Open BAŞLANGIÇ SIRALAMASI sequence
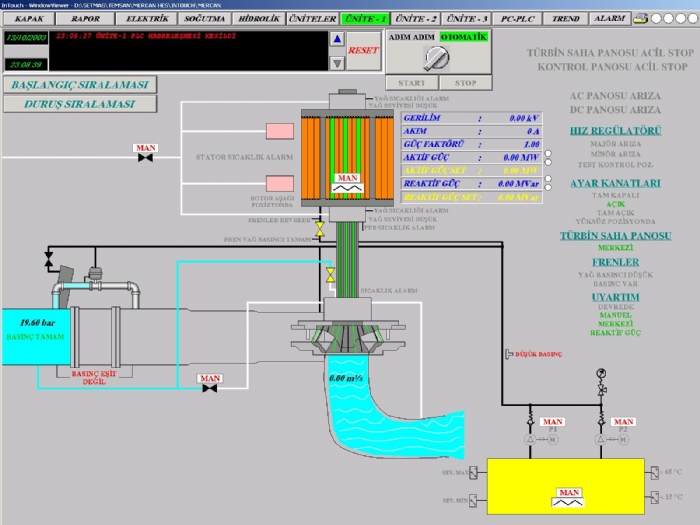The width and height of the screenshot is (700, 525). coord(80,85)
